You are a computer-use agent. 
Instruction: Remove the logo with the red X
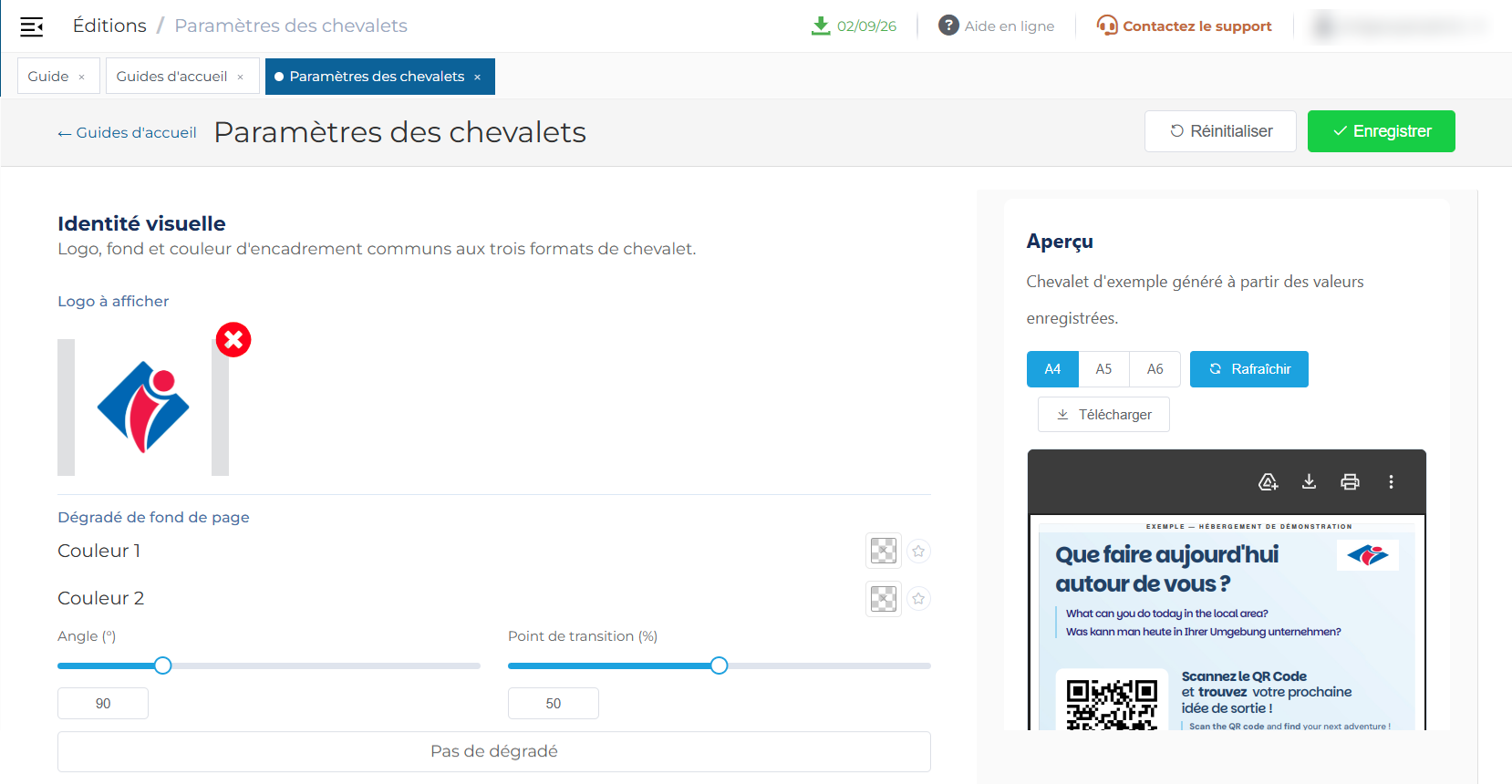[x=233, y=340]
